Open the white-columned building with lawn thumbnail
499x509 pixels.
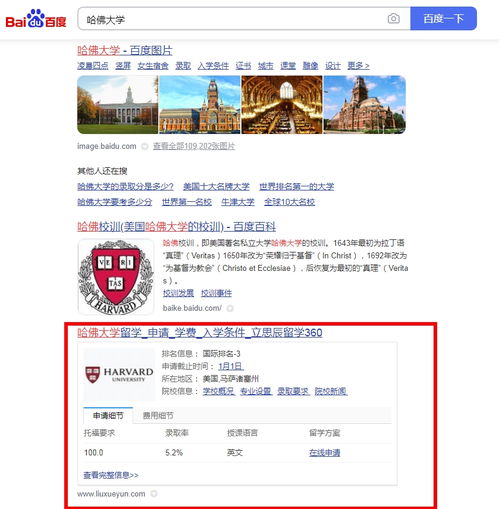tap(118, 105)
